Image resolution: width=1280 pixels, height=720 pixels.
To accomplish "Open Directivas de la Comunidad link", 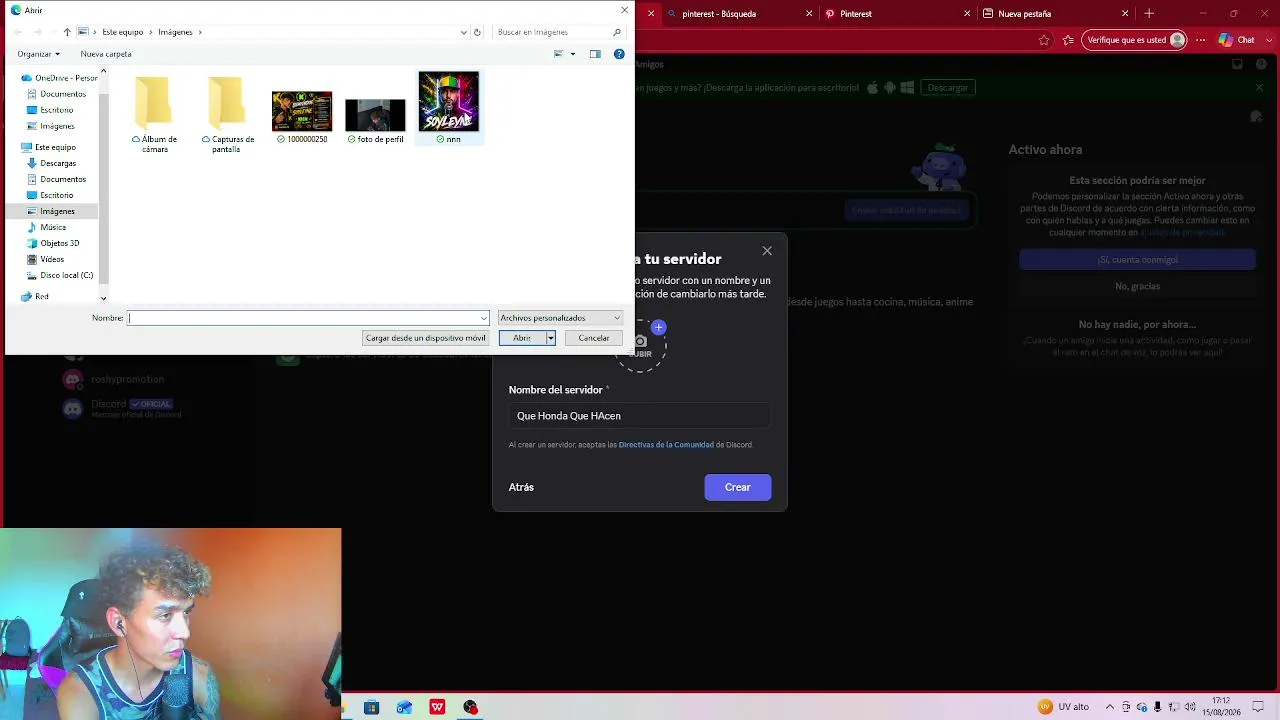I will (666, 445).
